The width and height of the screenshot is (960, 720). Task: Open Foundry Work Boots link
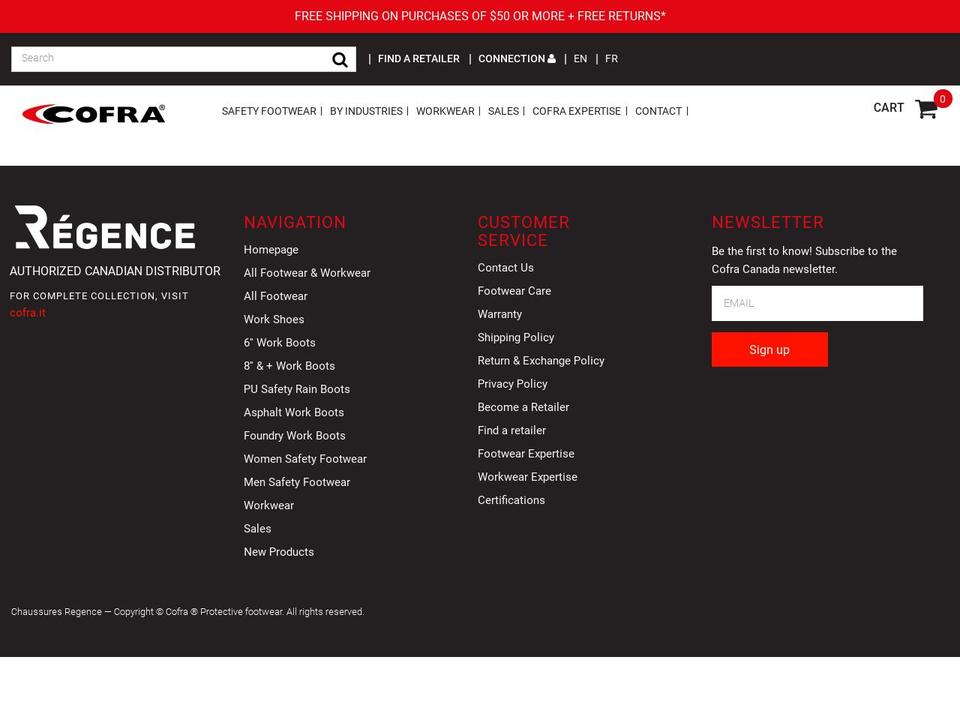click(294, 436)
